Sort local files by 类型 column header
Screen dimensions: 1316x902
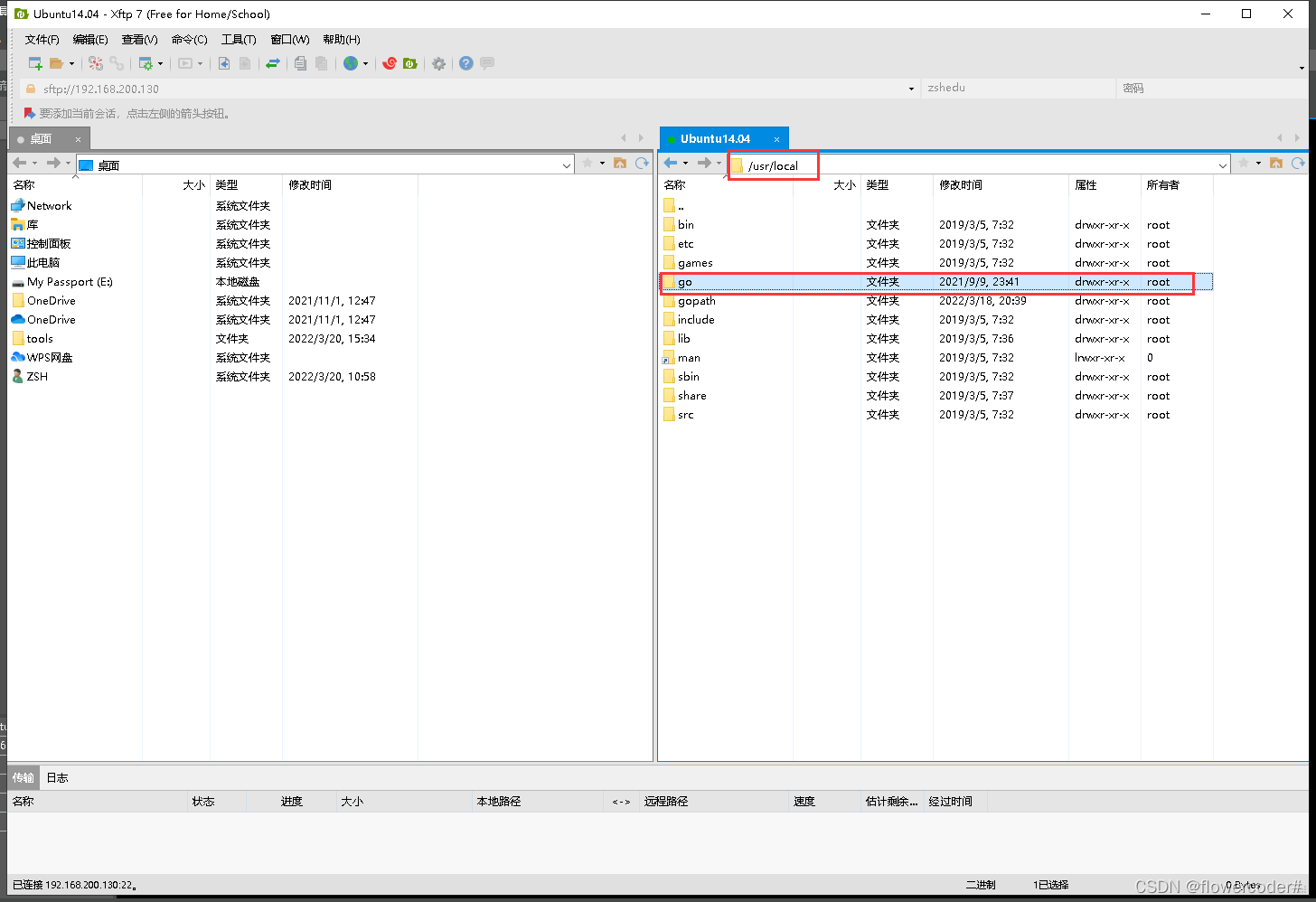pos(246,185)
